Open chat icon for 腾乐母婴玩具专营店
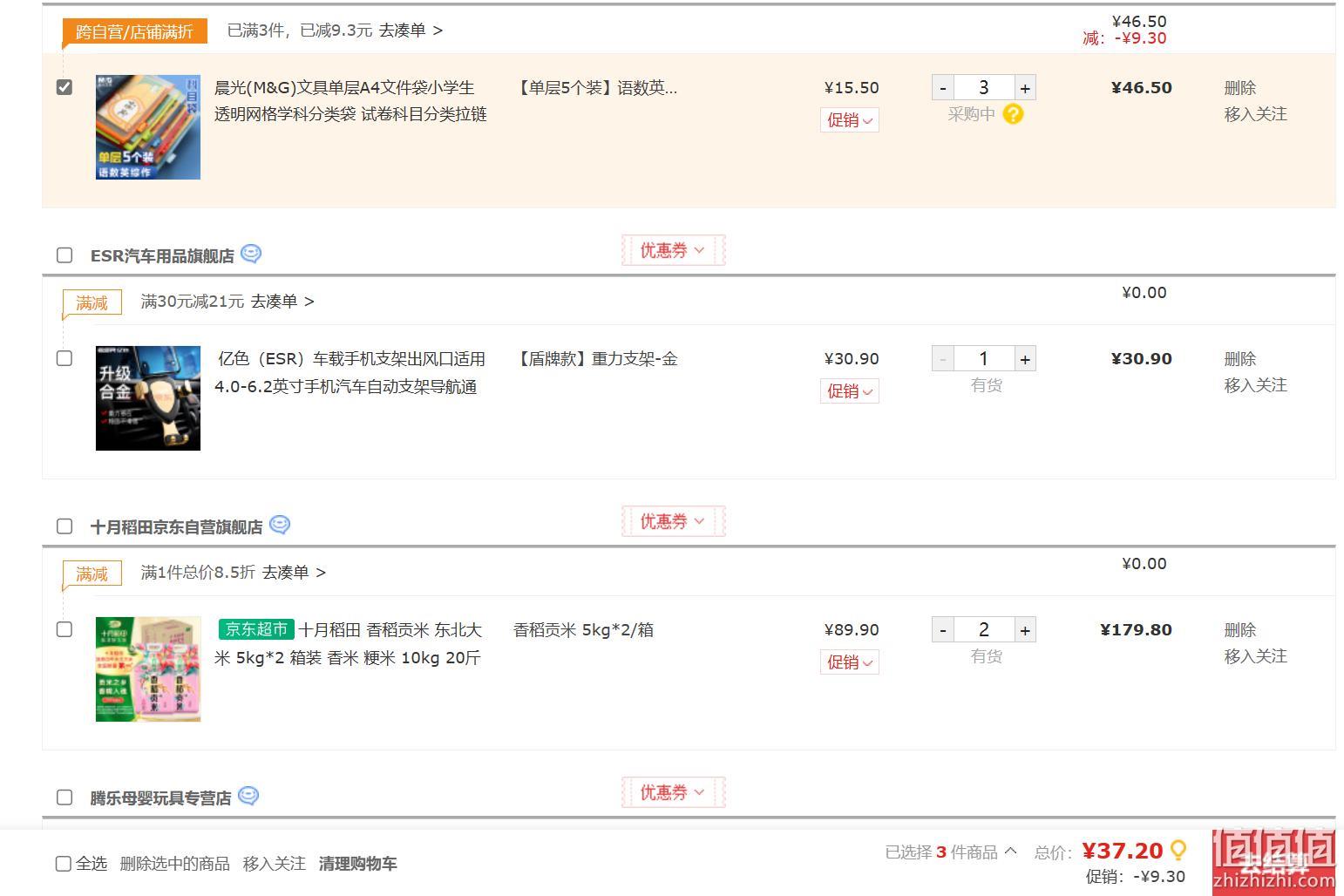 (x=248, y=796)
